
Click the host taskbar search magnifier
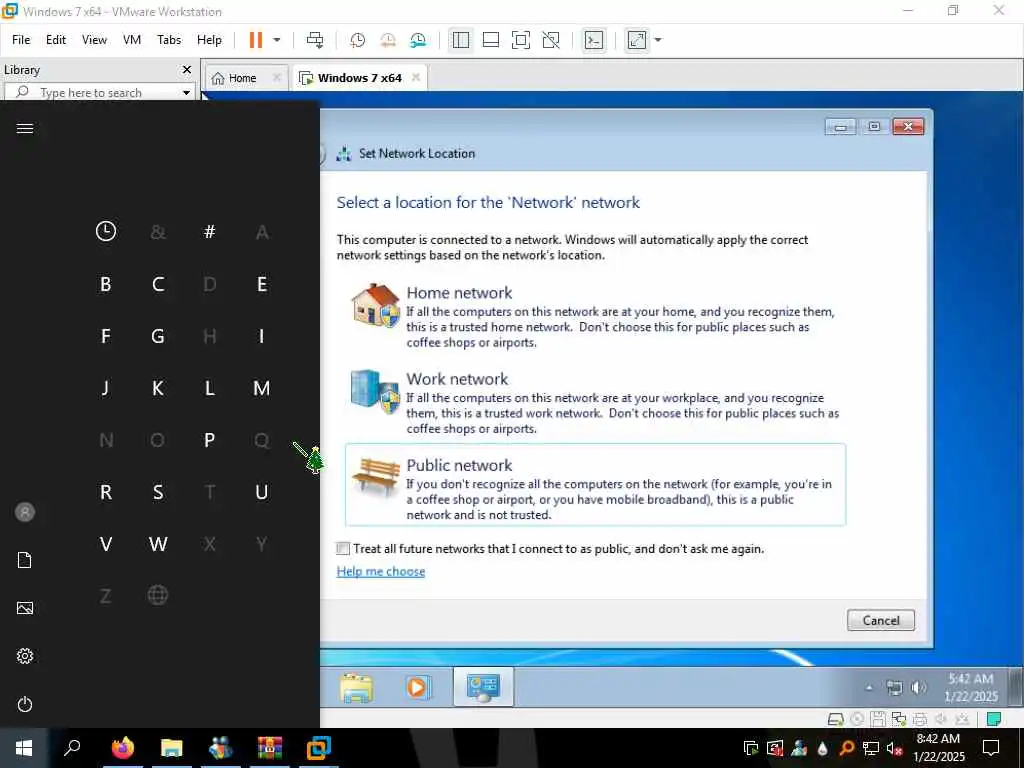click(72, 748)
